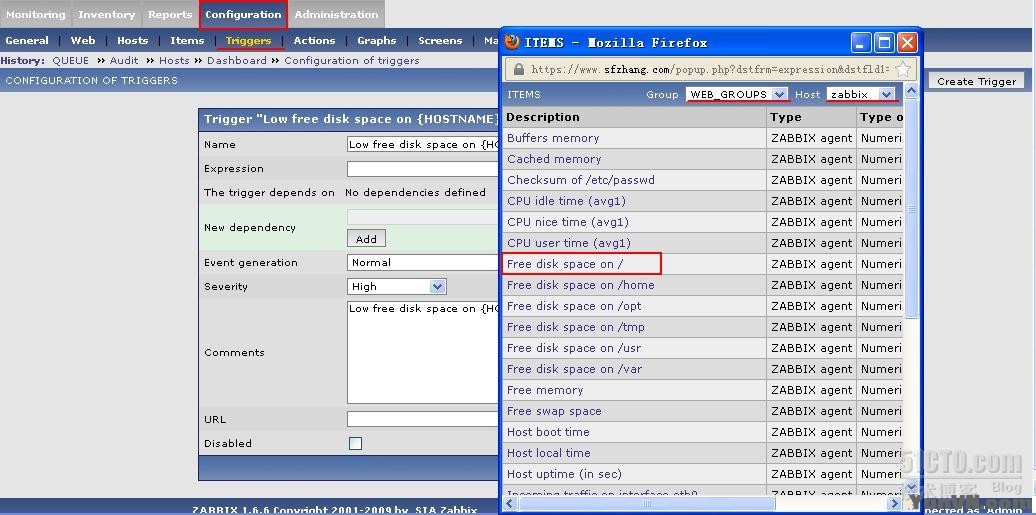Screen dimensions: 1036x515
Task: Open Configuration of triggers history link
Action: click(352, 60)
